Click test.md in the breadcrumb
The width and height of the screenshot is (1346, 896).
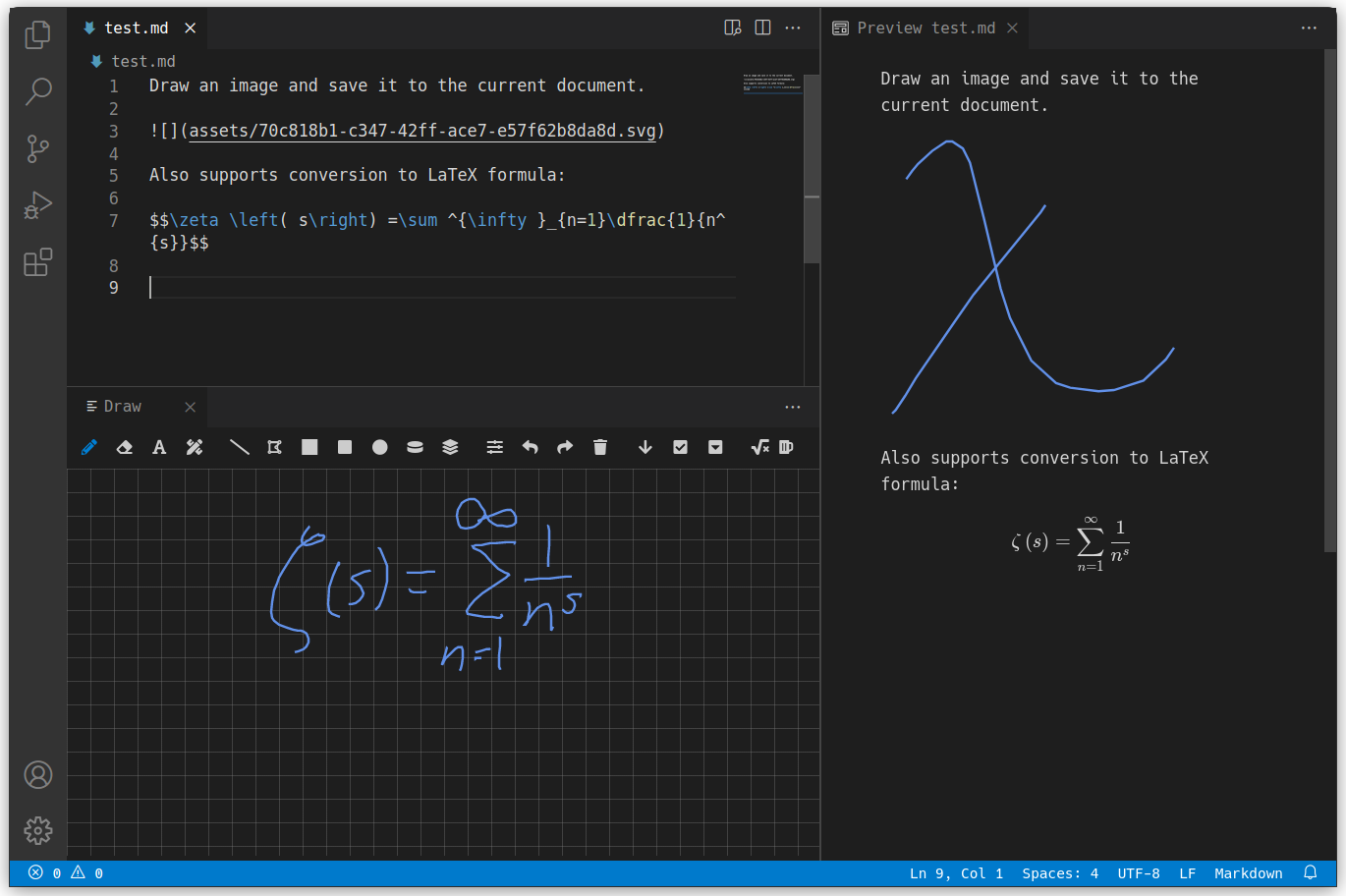click(143, 61)
